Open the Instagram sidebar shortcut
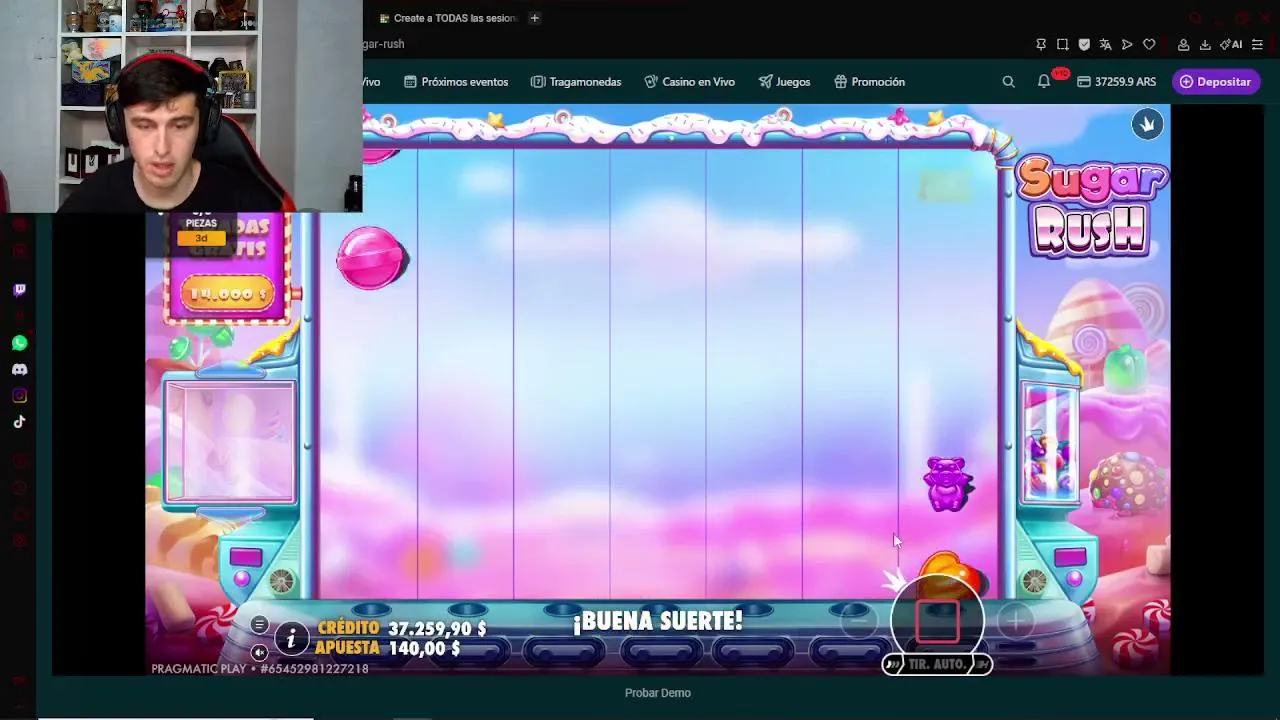 [x=19, y=396]
